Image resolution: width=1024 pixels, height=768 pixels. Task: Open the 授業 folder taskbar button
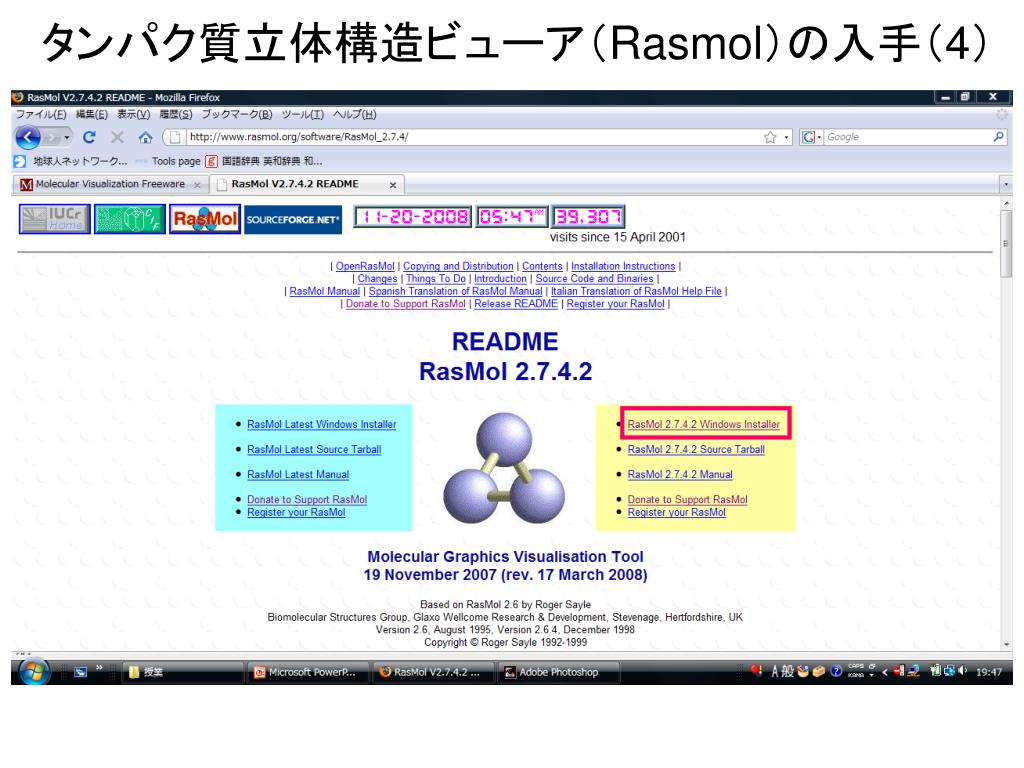tap(183, 671)
